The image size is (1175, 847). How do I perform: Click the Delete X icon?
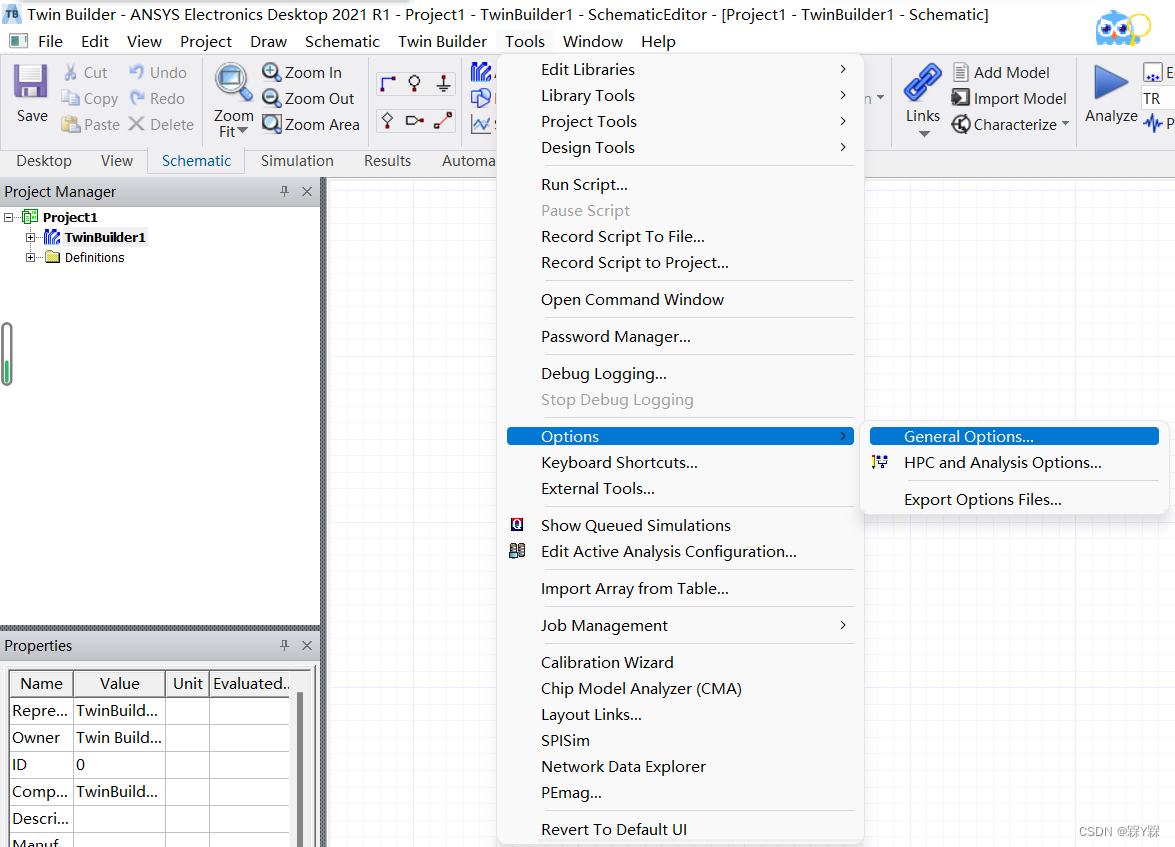click(x=136, y=124)
